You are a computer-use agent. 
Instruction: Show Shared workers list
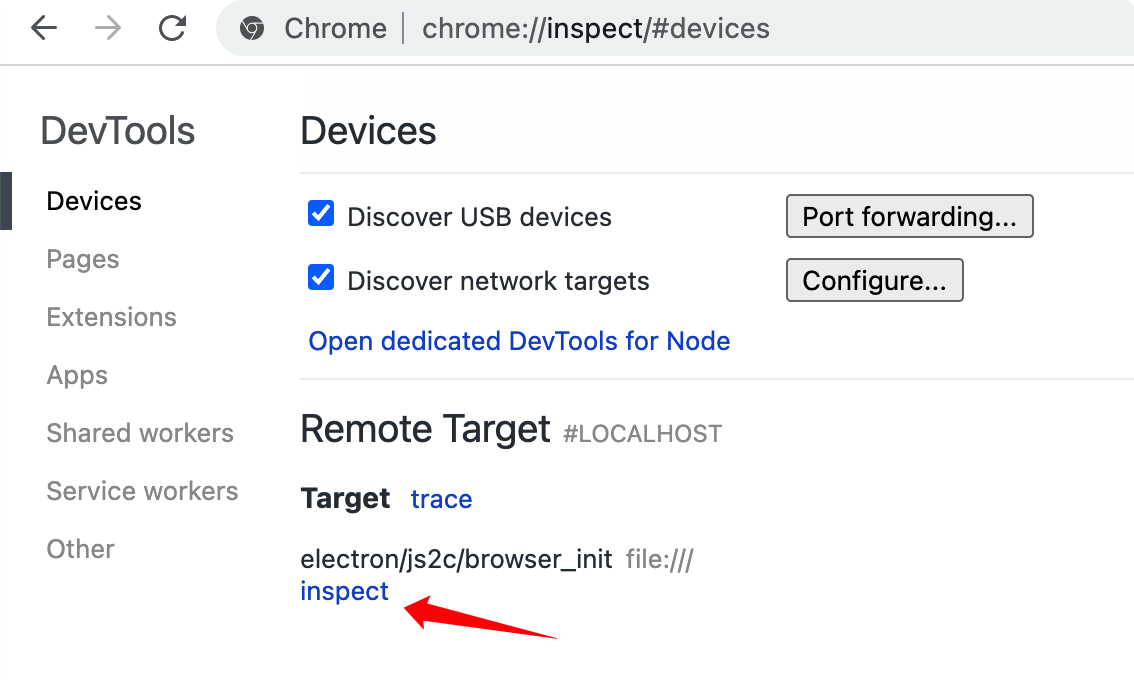[x=140, y=433]
